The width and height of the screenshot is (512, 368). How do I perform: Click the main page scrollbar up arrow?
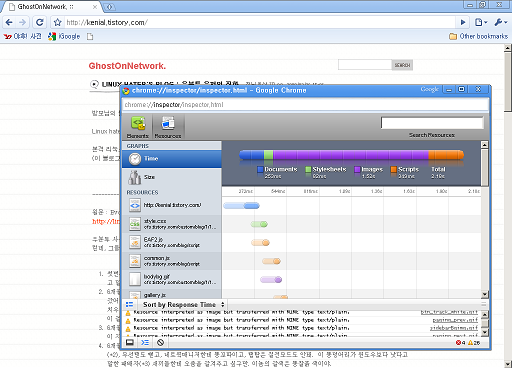pos(508,48)
